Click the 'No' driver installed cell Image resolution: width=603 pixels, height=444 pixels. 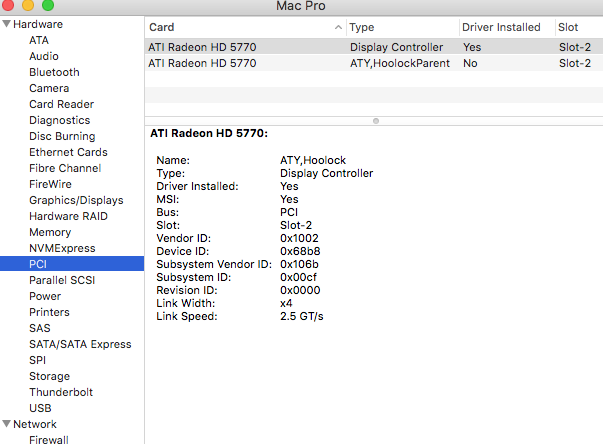click(470, 63)
